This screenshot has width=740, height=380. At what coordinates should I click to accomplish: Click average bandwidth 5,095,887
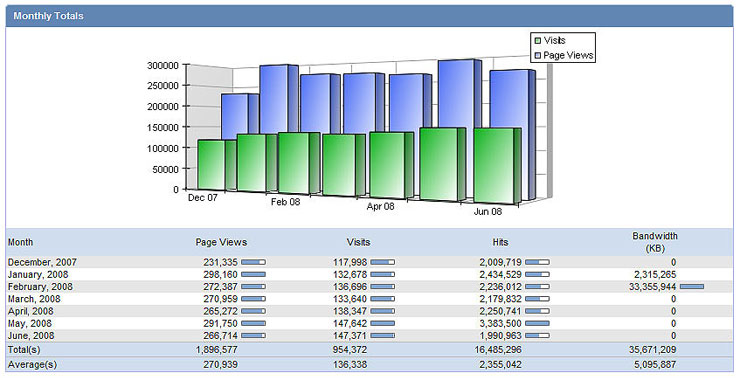pos(655,364)
